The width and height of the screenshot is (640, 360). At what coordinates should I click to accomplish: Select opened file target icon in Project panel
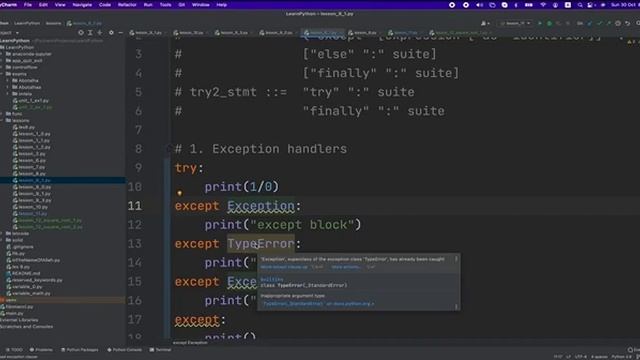pyautogui.click(x=81, y=33)
